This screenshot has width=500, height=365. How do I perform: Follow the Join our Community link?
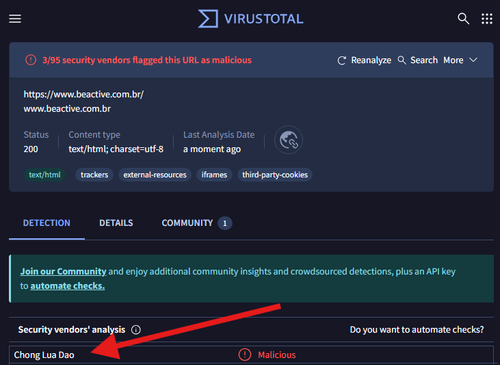(63, 271)
